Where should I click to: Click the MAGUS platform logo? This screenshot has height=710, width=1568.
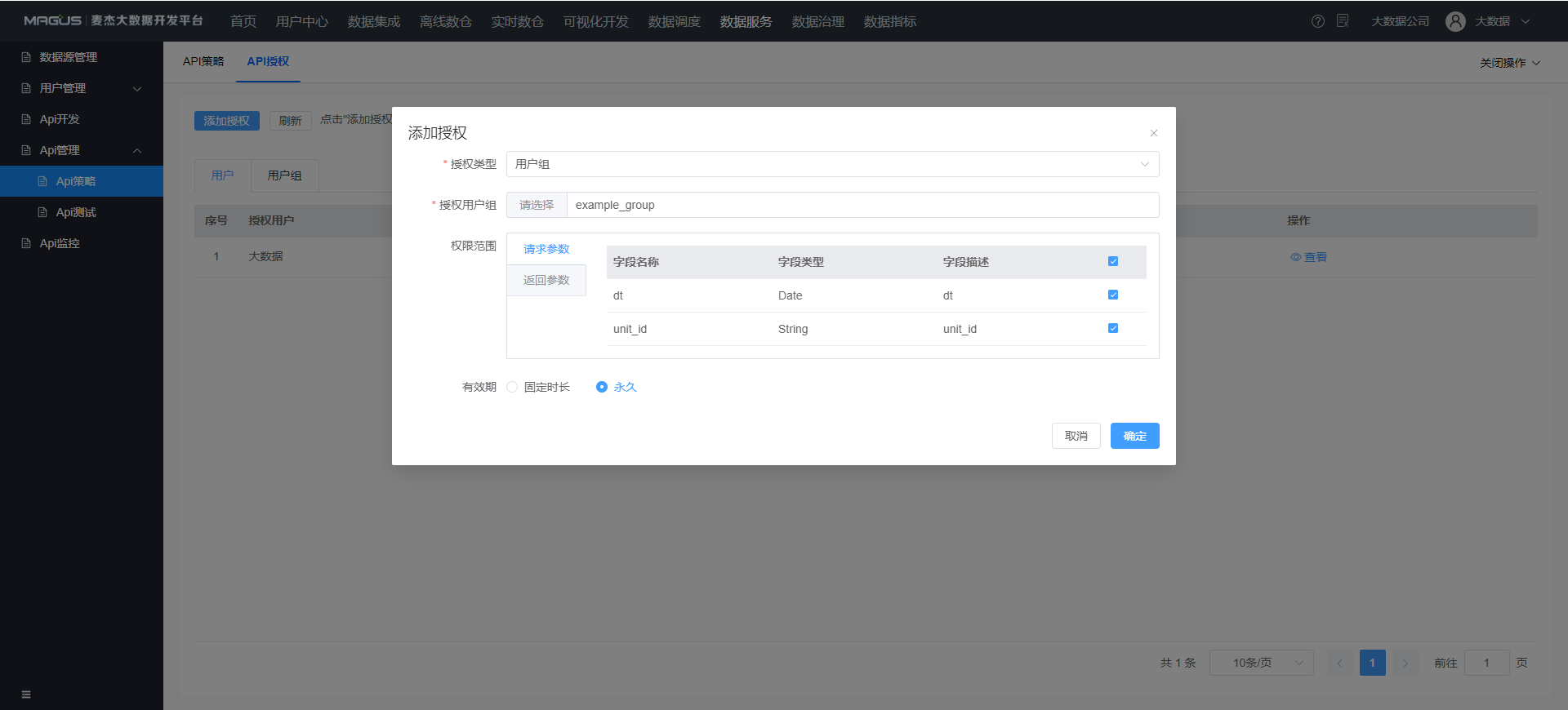pos(114,20)
